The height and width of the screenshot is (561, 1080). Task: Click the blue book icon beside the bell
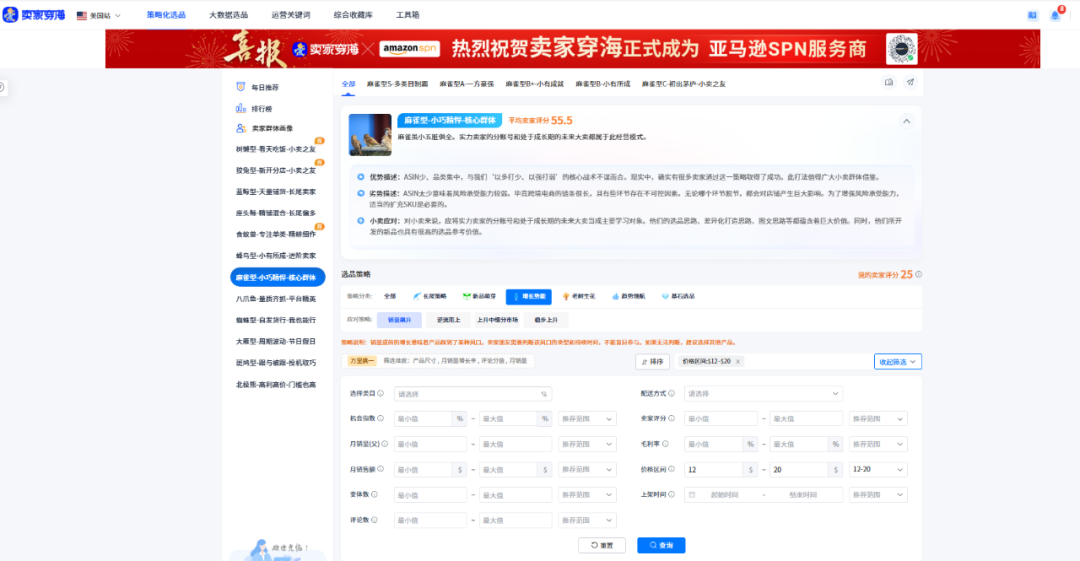1032,15
